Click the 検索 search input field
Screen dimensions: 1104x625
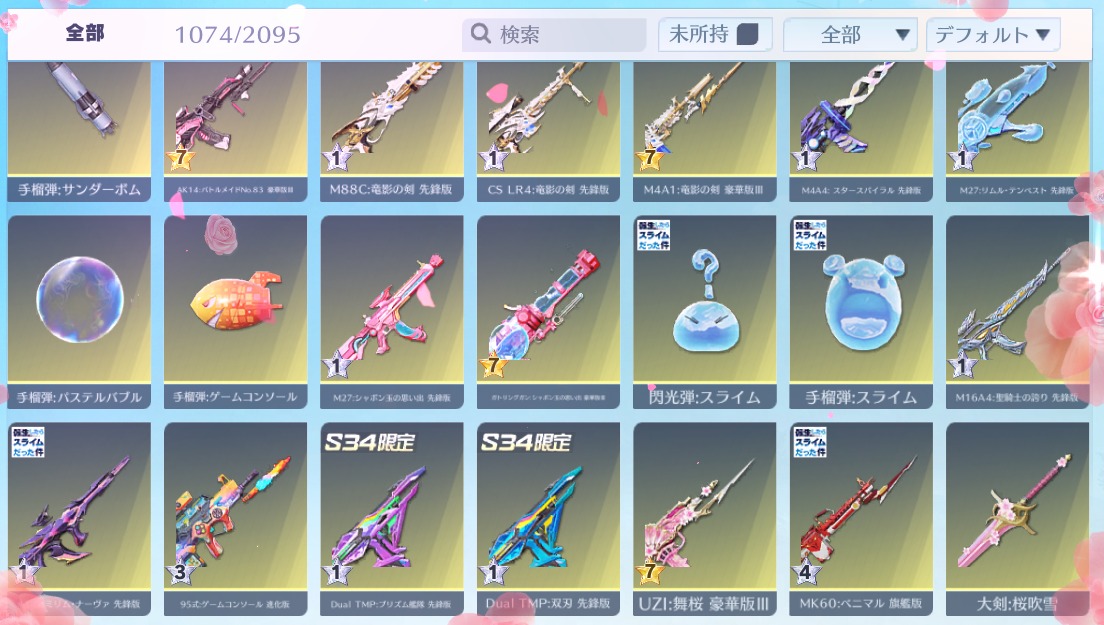click(x=554, y=34)
